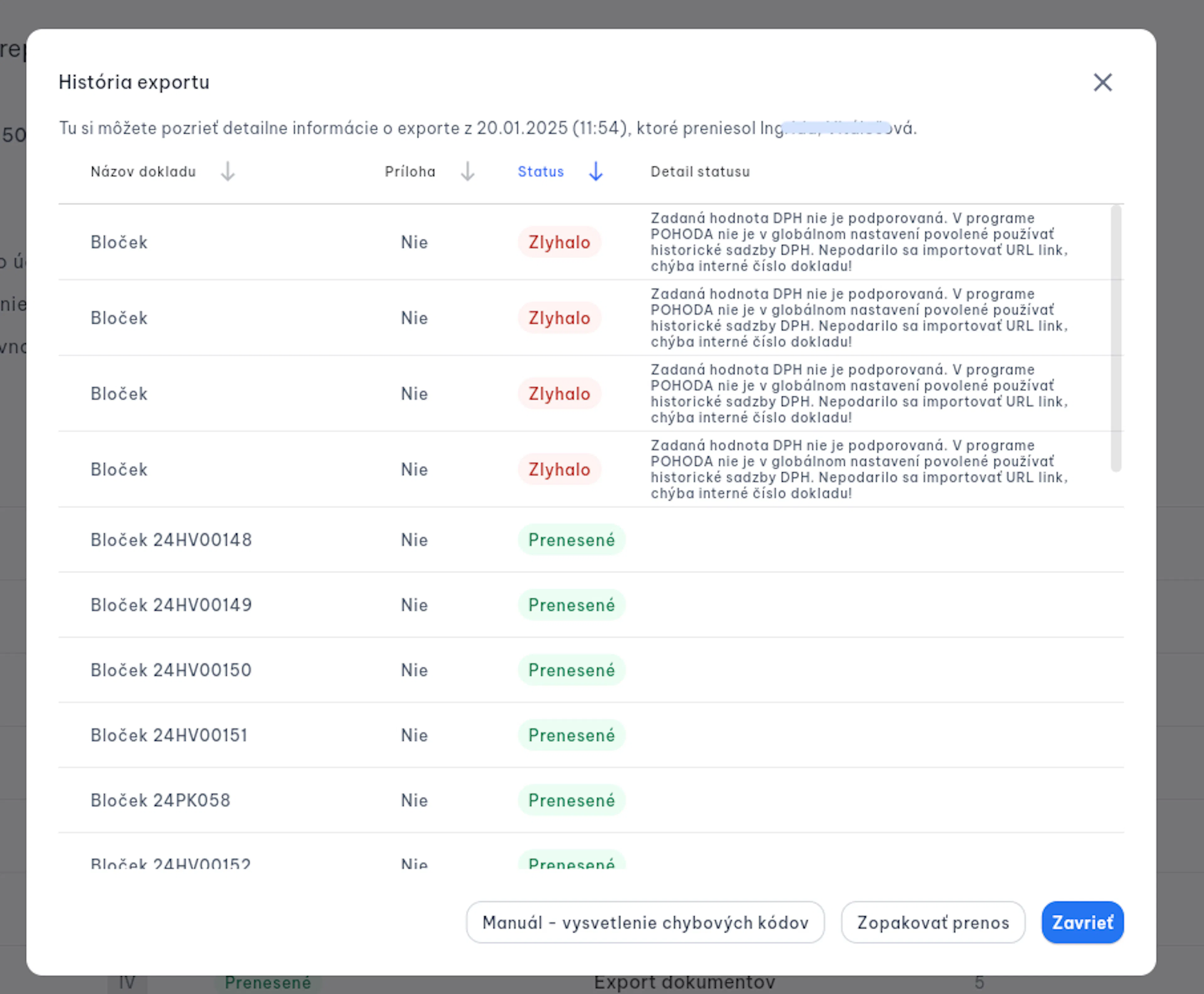Click the Nie attachment cell for Bloček 24HV00151
This screenshot has height=994, width=1204.
coord(414,735)
